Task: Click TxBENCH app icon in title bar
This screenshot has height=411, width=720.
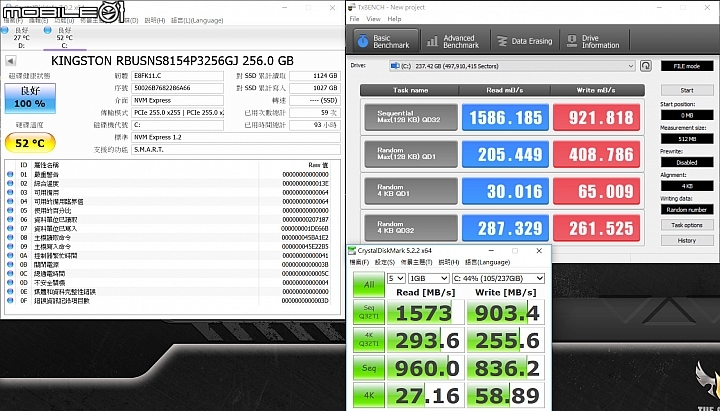Action: click(x=352, y=7)
